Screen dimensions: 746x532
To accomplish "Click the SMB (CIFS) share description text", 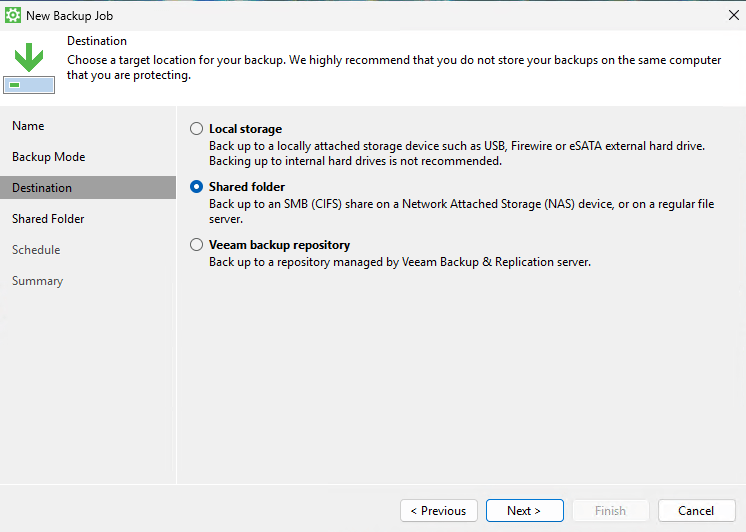I will tap(461, 211).
